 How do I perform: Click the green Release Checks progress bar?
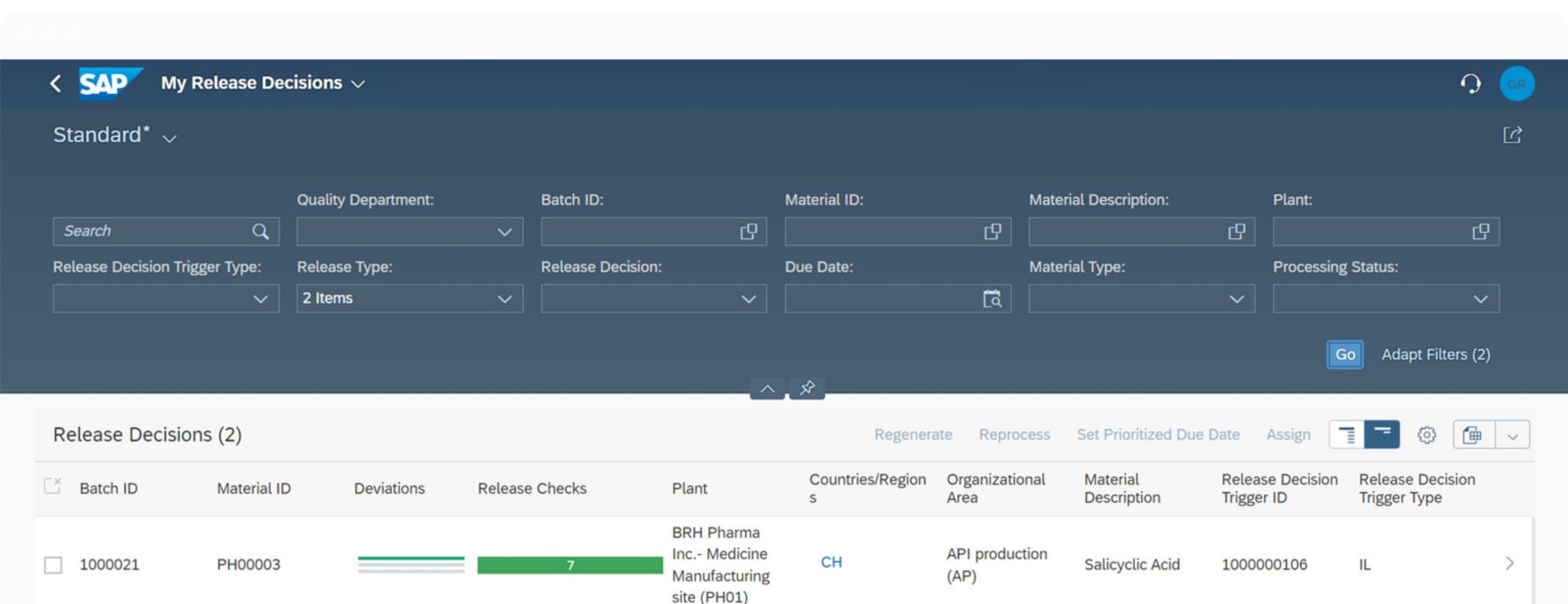(570, 565)
